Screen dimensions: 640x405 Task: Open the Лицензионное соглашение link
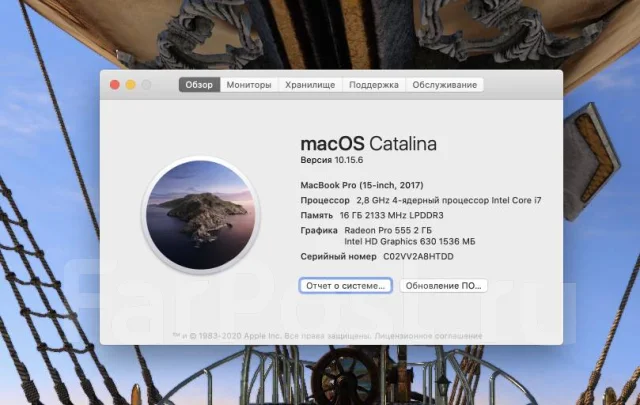pos(428,336)
